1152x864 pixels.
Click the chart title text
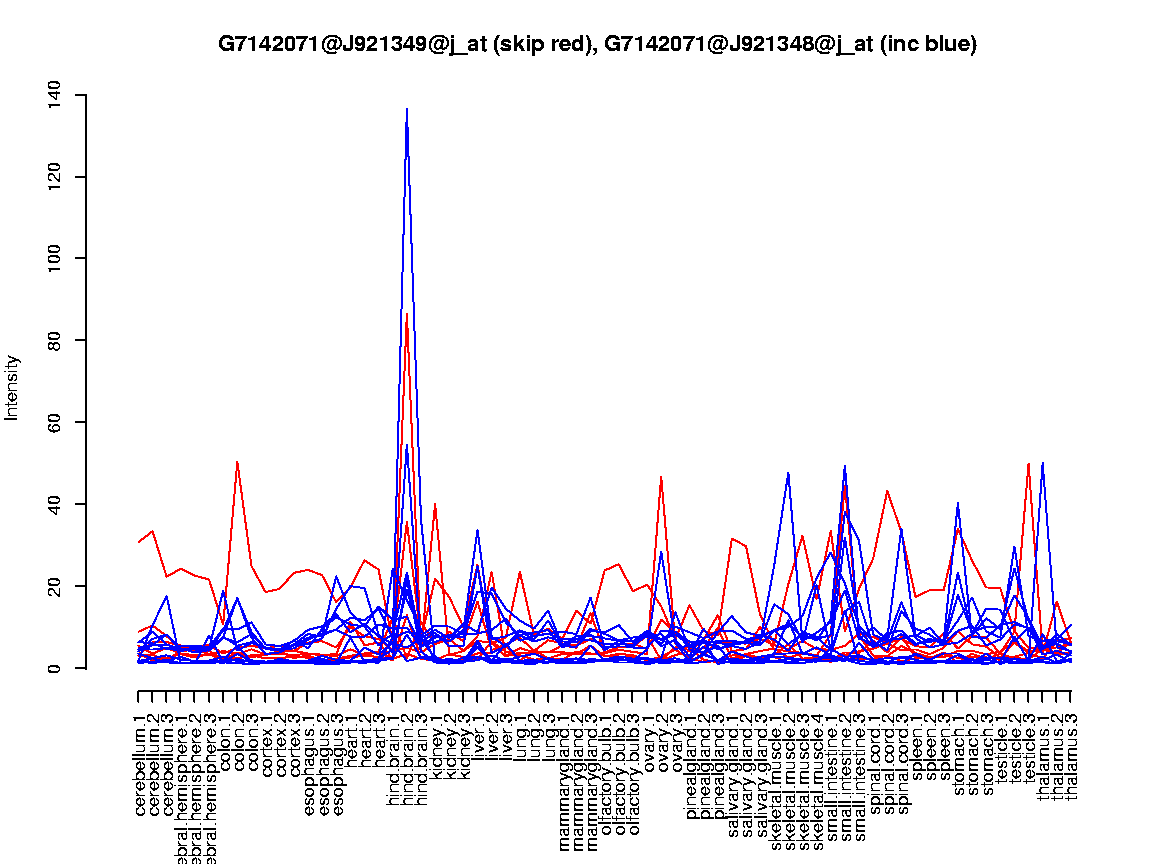point(597,44)
